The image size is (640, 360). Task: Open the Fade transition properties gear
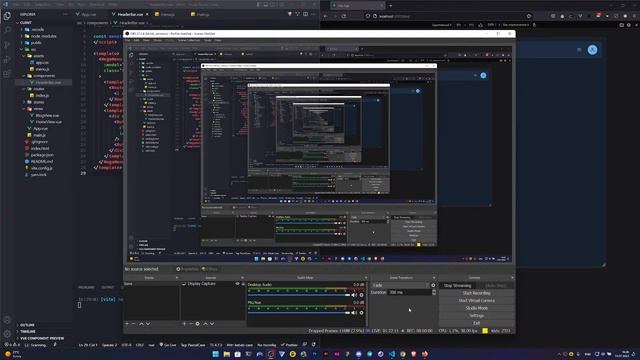coord(433,285)
